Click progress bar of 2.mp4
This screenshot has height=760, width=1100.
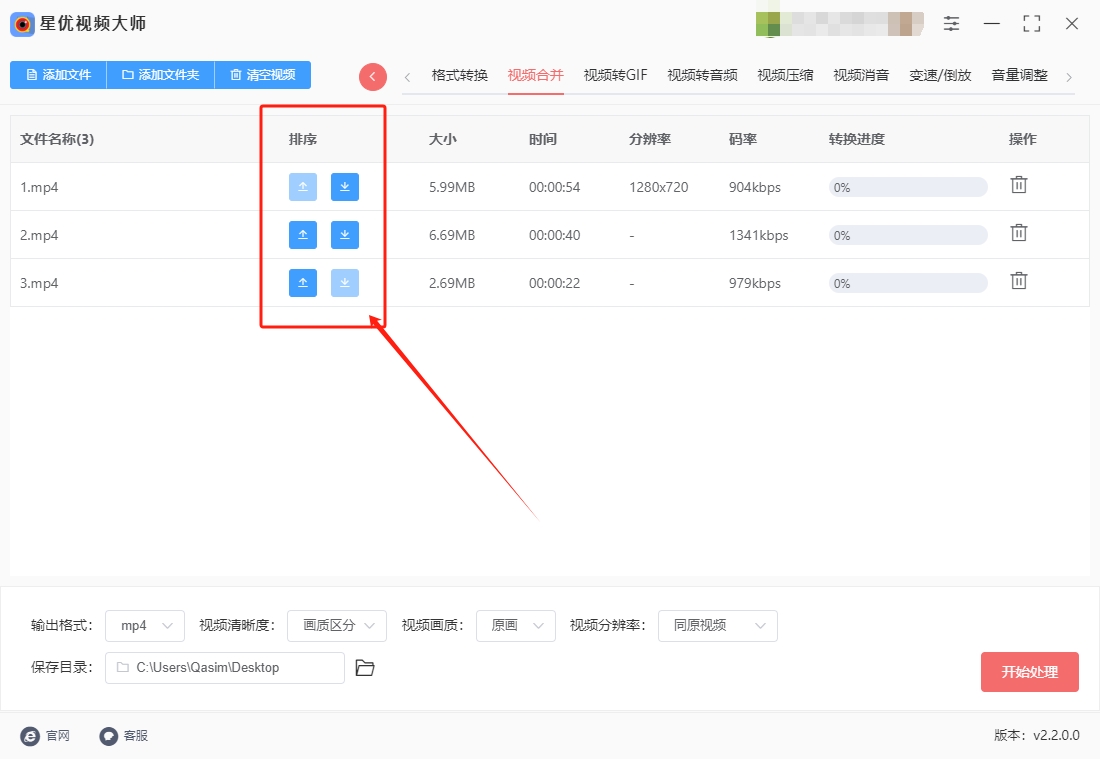[x=908, y=235]
